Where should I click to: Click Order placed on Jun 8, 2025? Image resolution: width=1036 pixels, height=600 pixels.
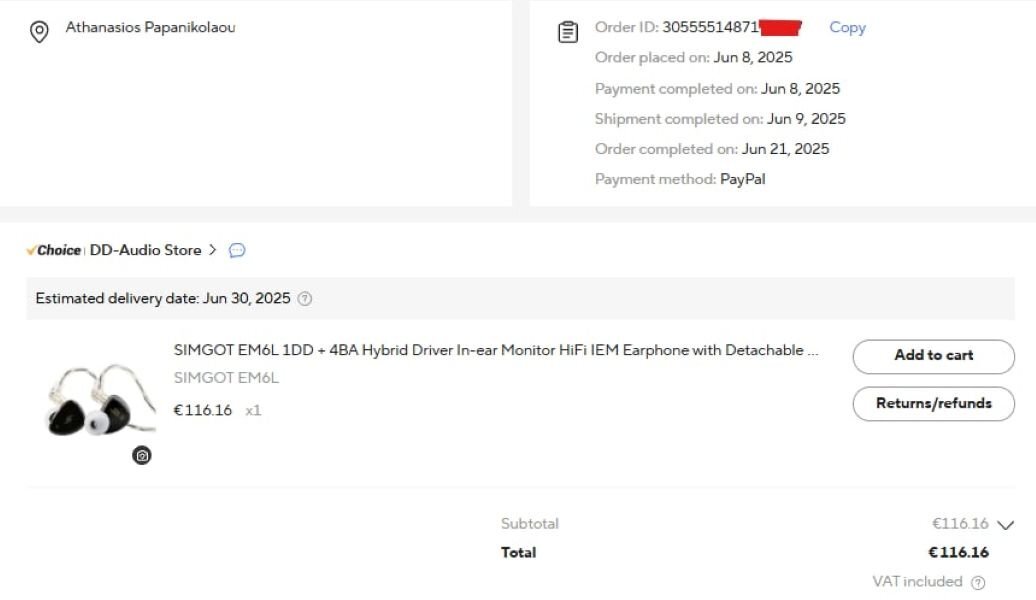point(693,57)
